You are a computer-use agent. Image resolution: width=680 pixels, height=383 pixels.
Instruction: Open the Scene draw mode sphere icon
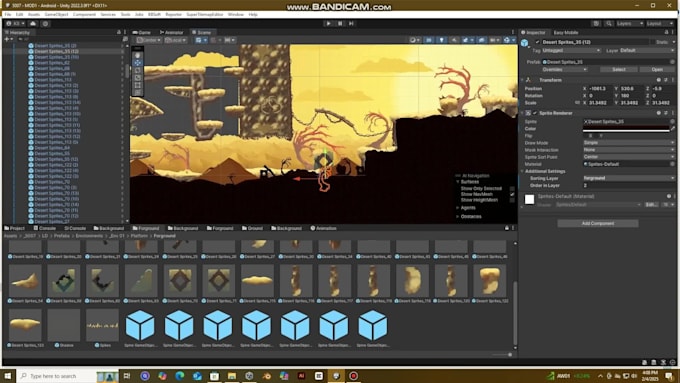(414, 40)
